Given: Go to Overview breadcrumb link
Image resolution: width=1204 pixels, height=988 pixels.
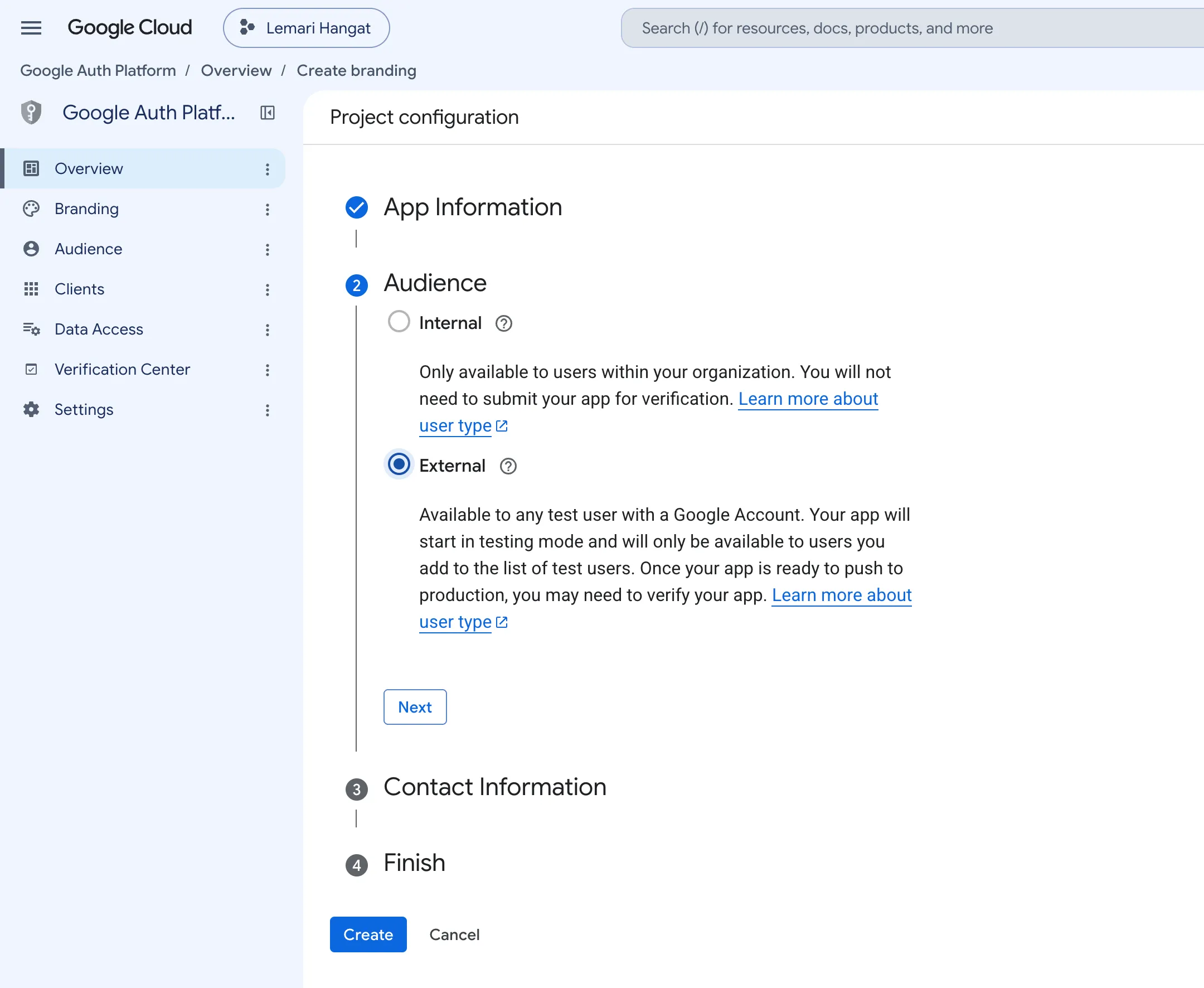Looking at the screenshot, I should 236,71.
